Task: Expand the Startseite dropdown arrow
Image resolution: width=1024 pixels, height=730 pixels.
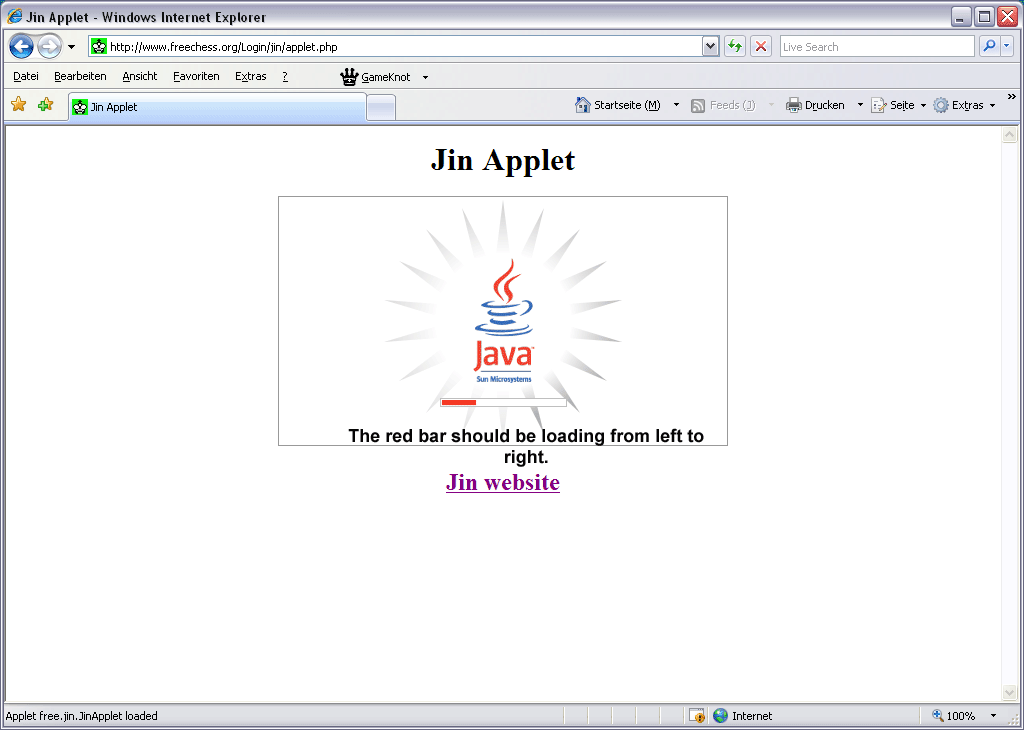Action: click(x=676, y=104)
